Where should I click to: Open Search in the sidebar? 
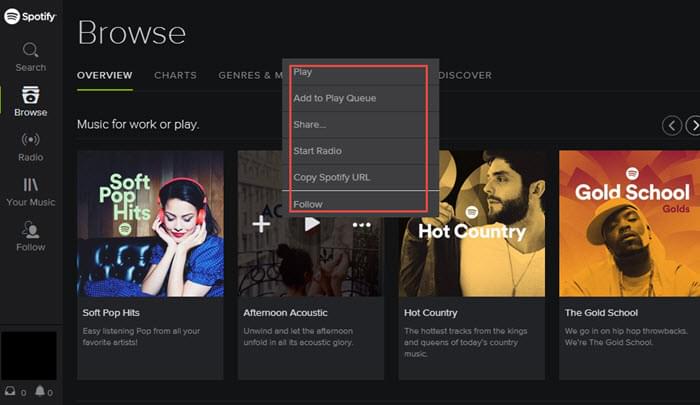(30, 57)
